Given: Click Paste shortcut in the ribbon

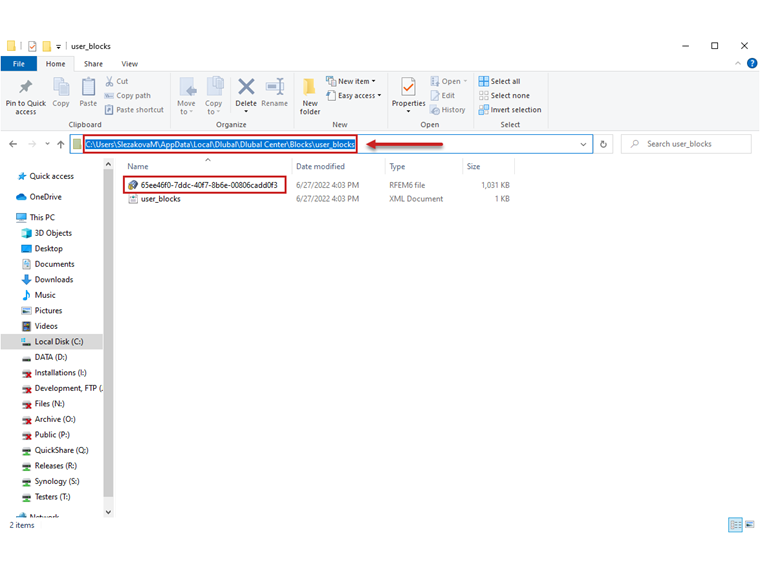Looking at the screenshot, I should 134,110.
